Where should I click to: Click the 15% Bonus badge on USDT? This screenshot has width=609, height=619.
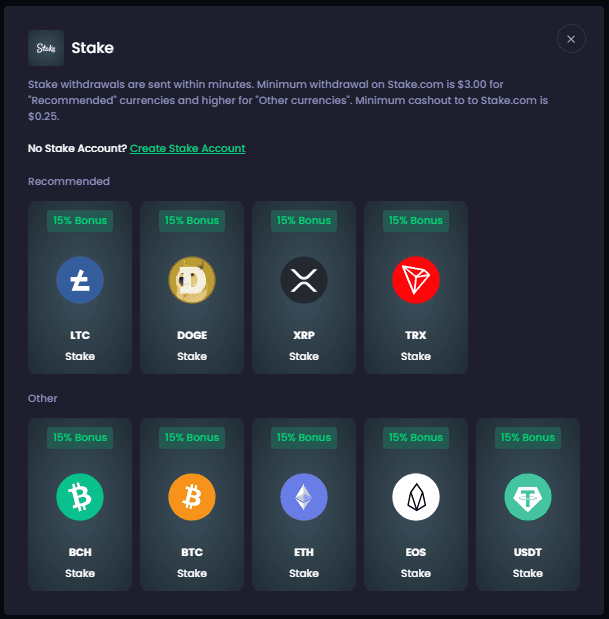(x=528, y=437)
